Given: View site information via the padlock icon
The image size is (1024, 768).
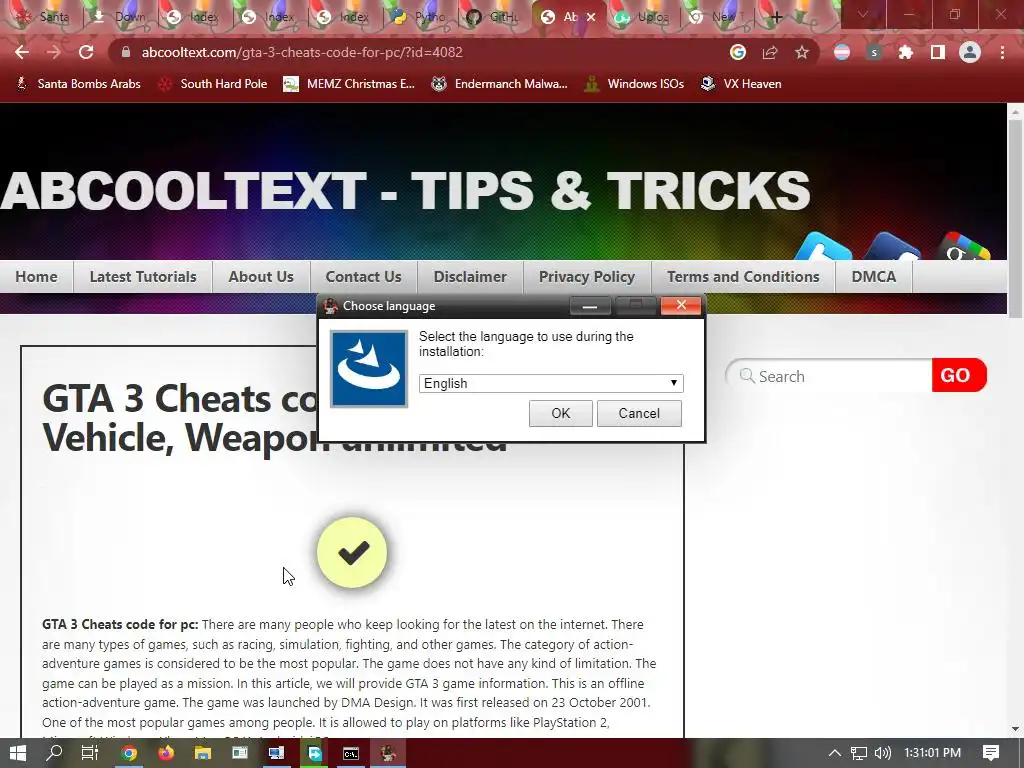Looking at the screenshot, I should (x=126, y=52).
